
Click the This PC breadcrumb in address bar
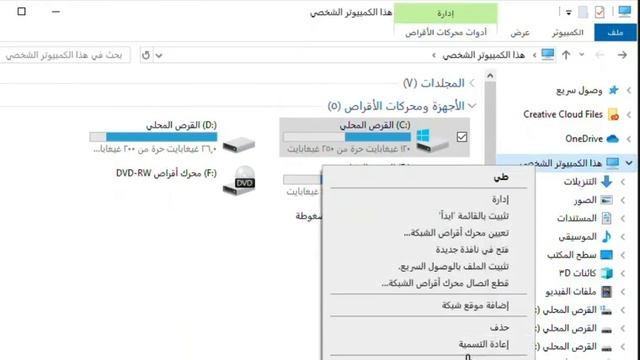[484, 55]
